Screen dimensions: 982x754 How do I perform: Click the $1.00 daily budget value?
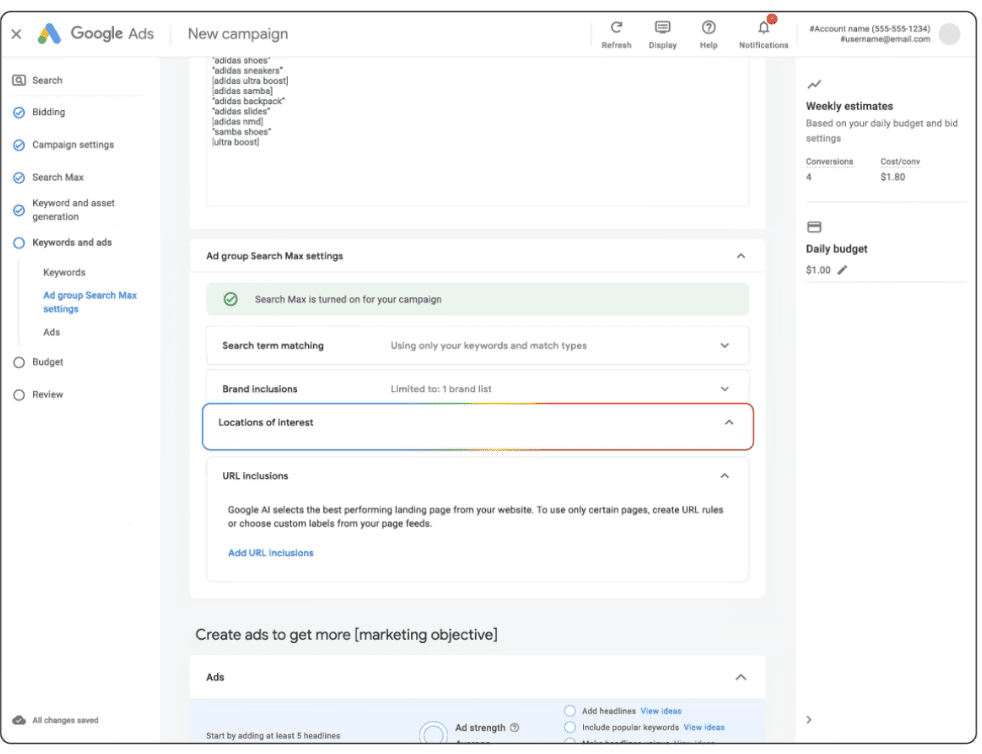(818, 270)
